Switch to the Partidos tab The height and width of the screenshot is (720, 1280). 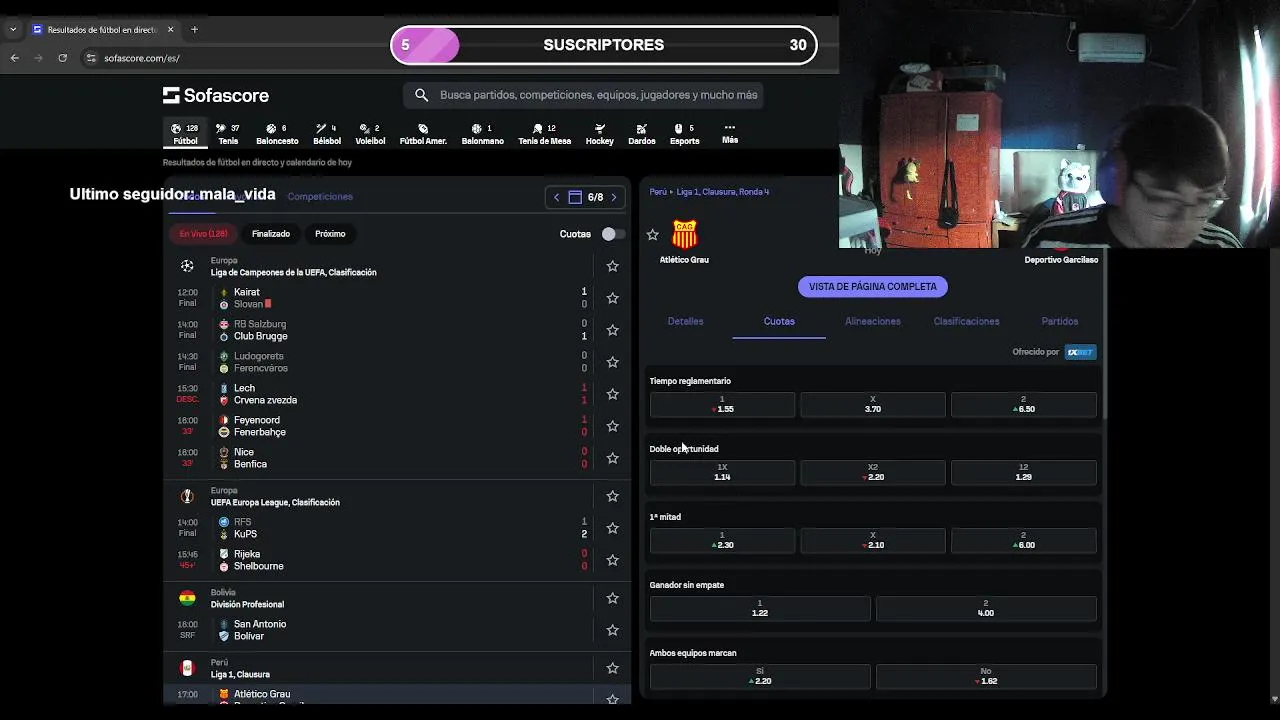(1060, 321)
